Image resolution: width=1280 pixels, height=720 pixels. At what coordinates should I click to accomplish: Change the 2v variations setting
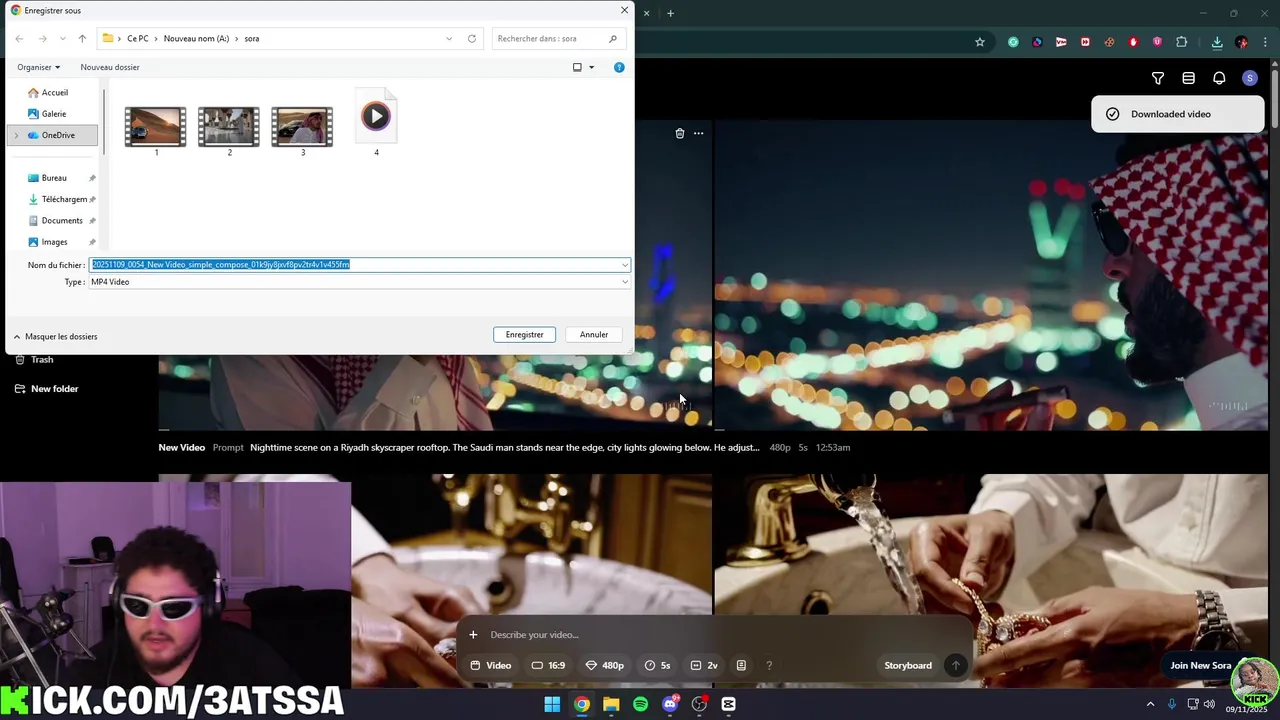coord(704,666)
